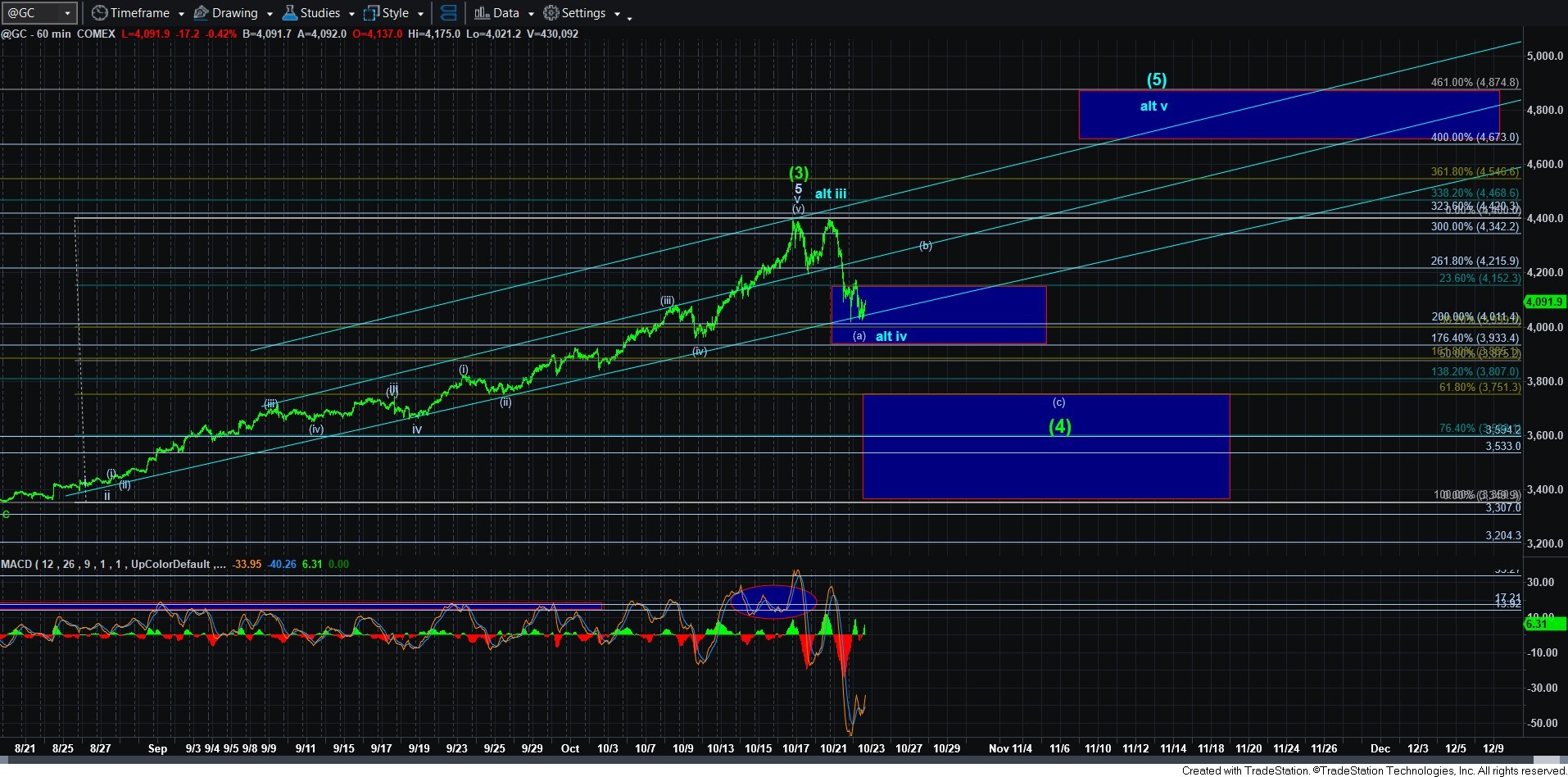The image size is (1568, 777).
Task: Click the green 4,091.9 current price marker
Action: (x=1544, y=302)
